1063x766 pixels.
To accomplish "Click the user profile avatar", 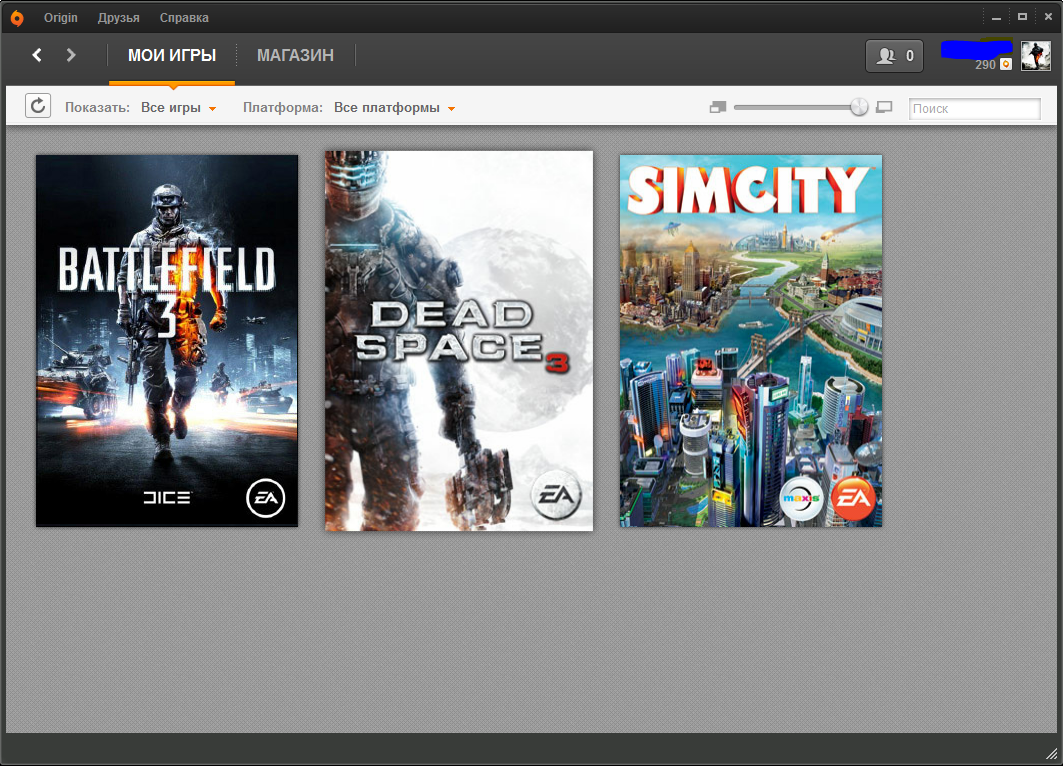I will pyautogui.click(x=1035, y=56).
